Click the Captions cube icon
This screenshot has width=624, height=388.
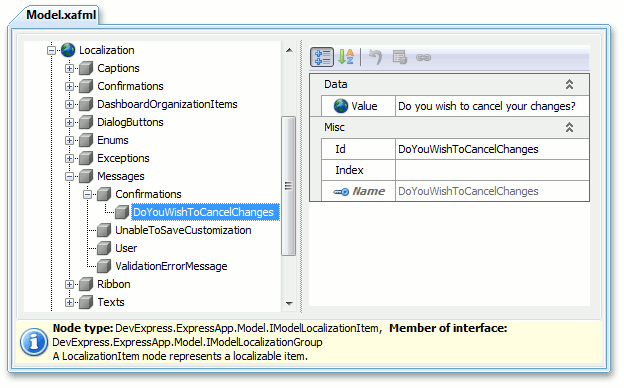[x=86, y=68]
